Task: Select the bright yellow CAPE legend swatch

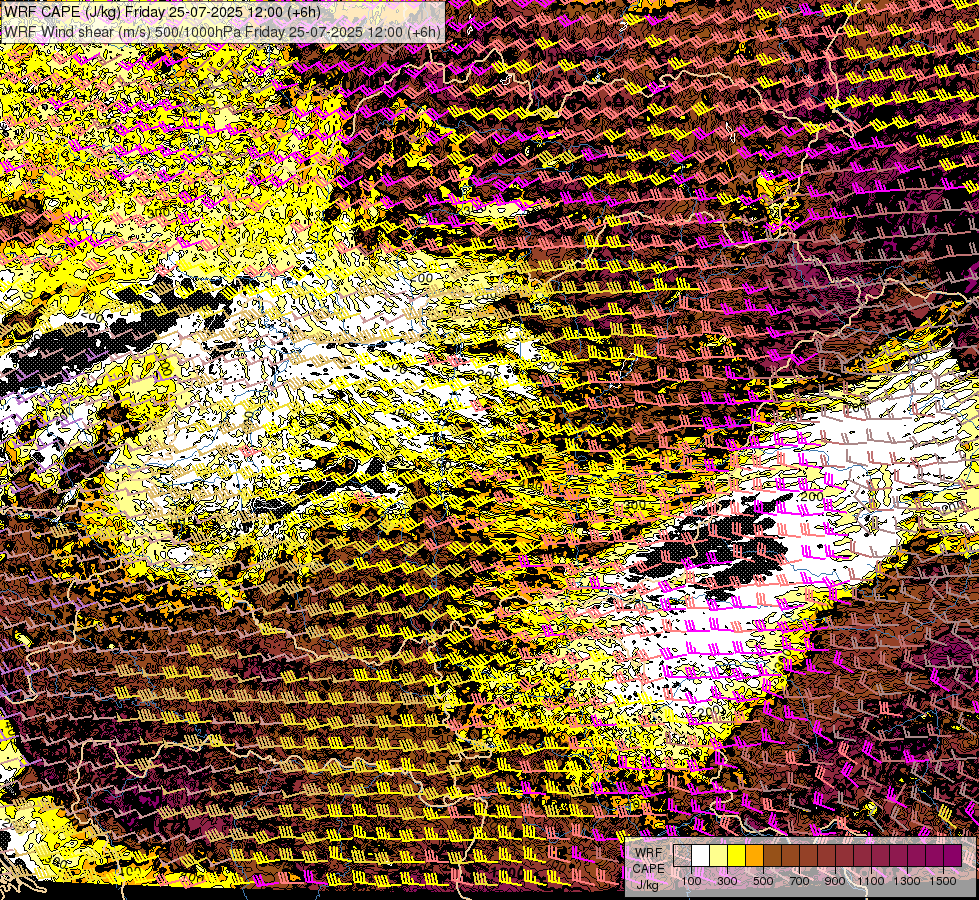Action: click(737, 855)
